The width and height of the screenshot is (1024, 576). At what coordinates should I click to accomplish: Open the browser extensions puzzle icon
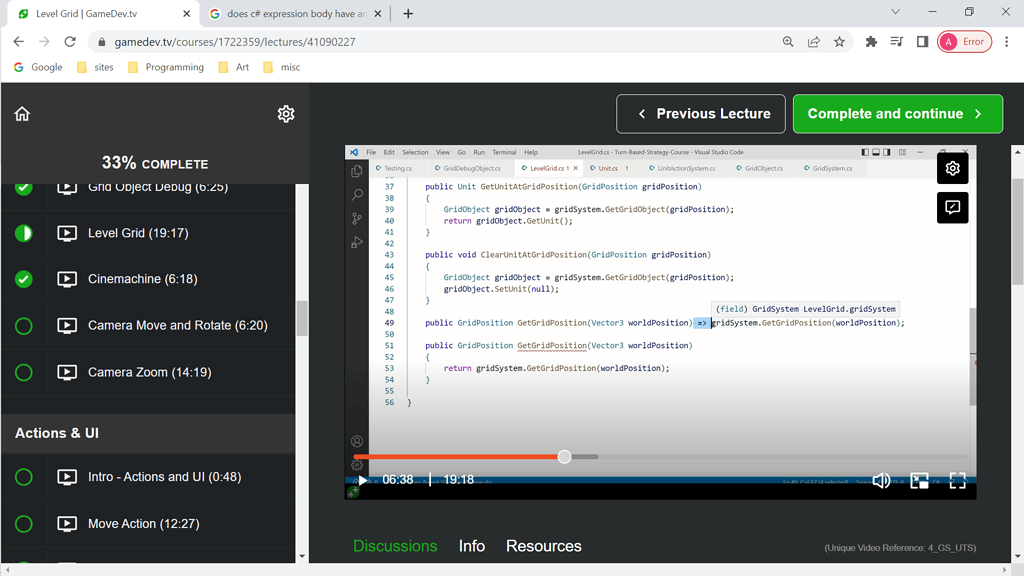pos(871,42)
